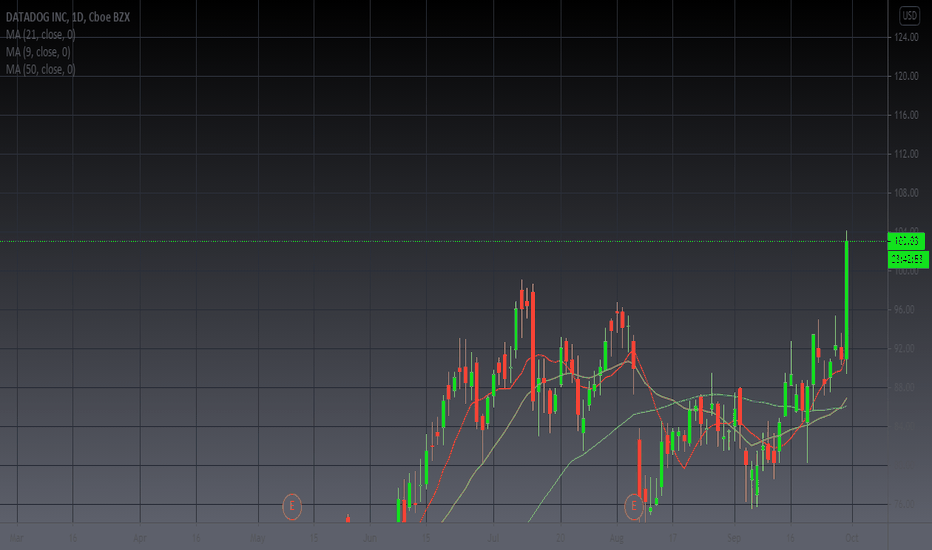The width and height of the screenshot is (932, 550).
Task: Click the 88.00 price axis label
Action: point(904,387)
